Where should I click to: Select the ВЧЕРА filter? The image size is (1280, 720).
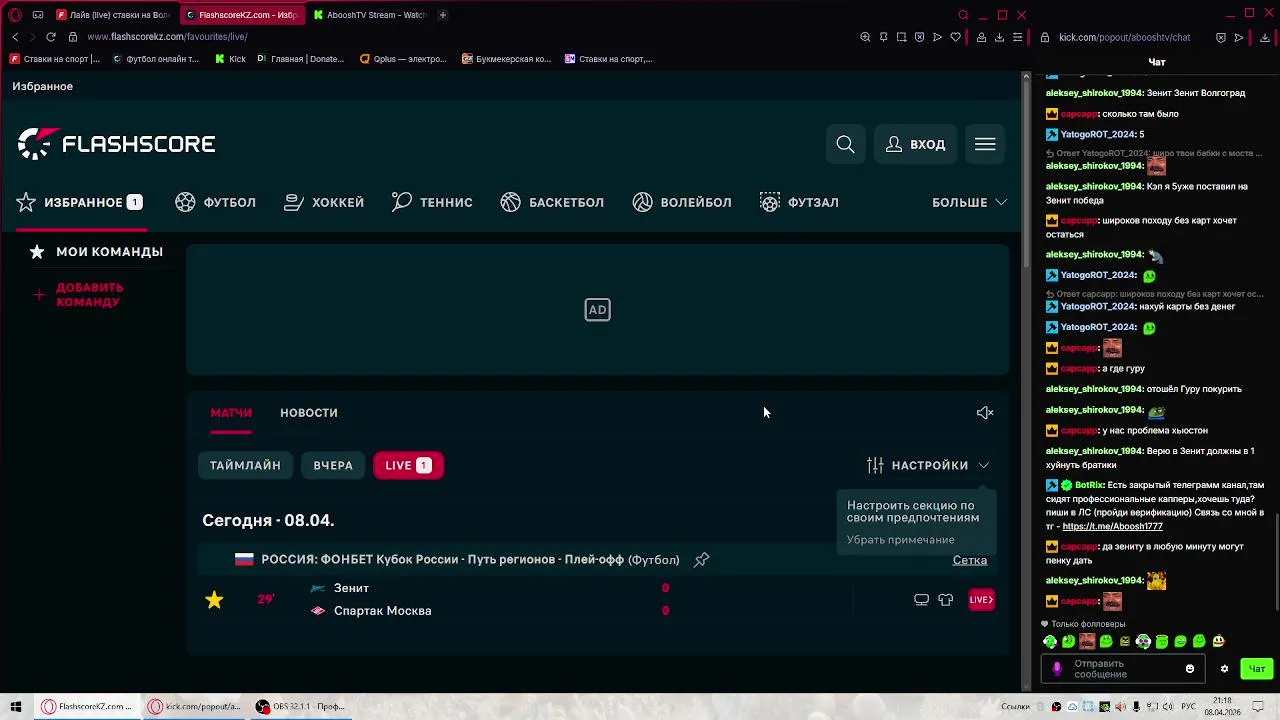(x=333, y=465)
